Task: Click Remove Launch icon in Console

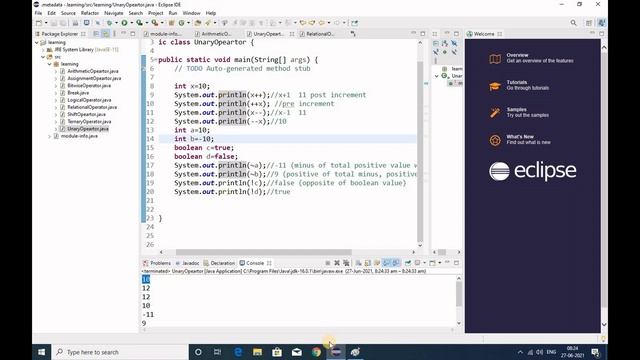Action: (x=337, y=263)
